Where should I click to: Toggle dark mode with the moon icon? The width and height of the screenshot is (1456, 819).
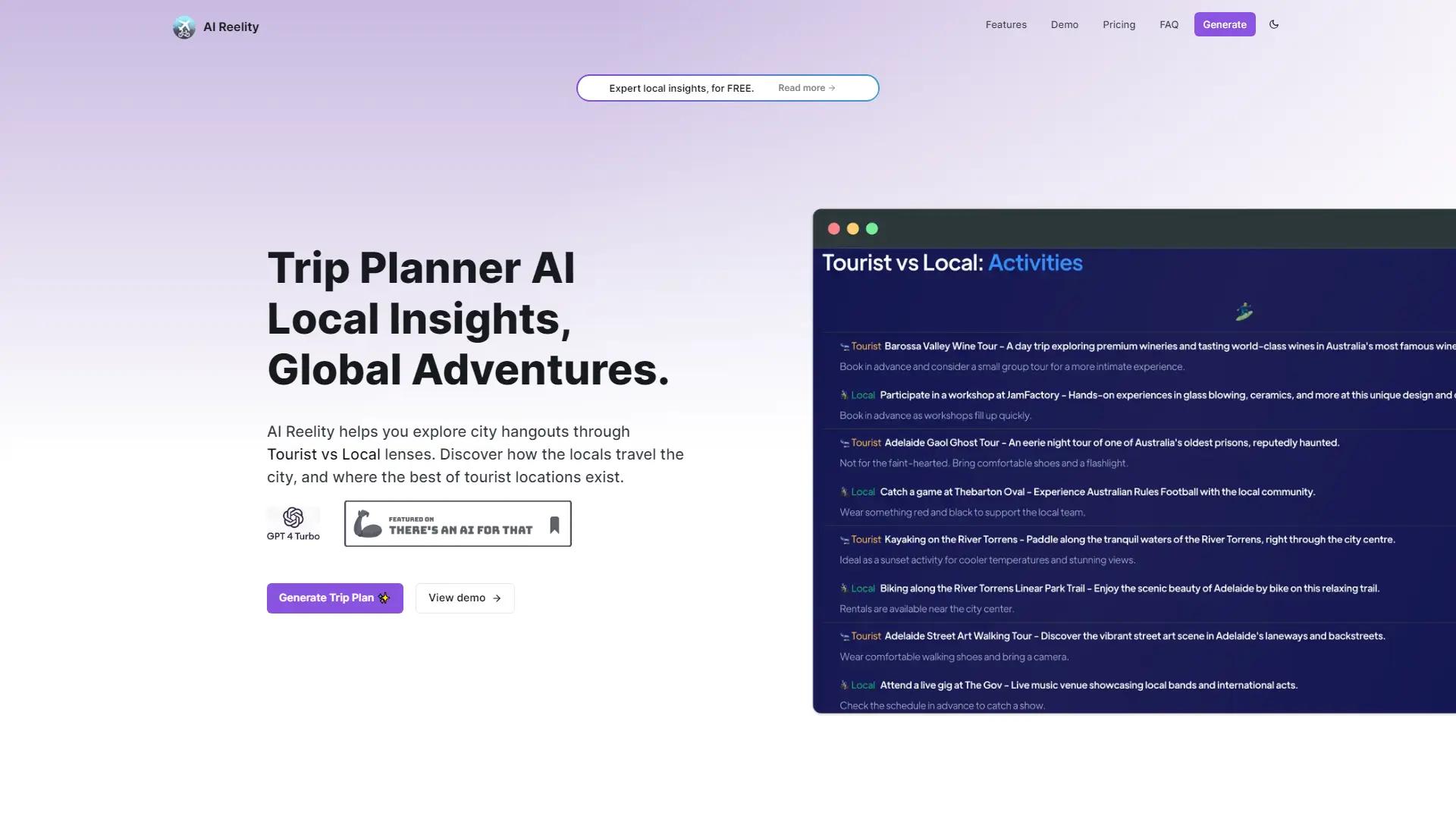click(x=1274, y=24)
